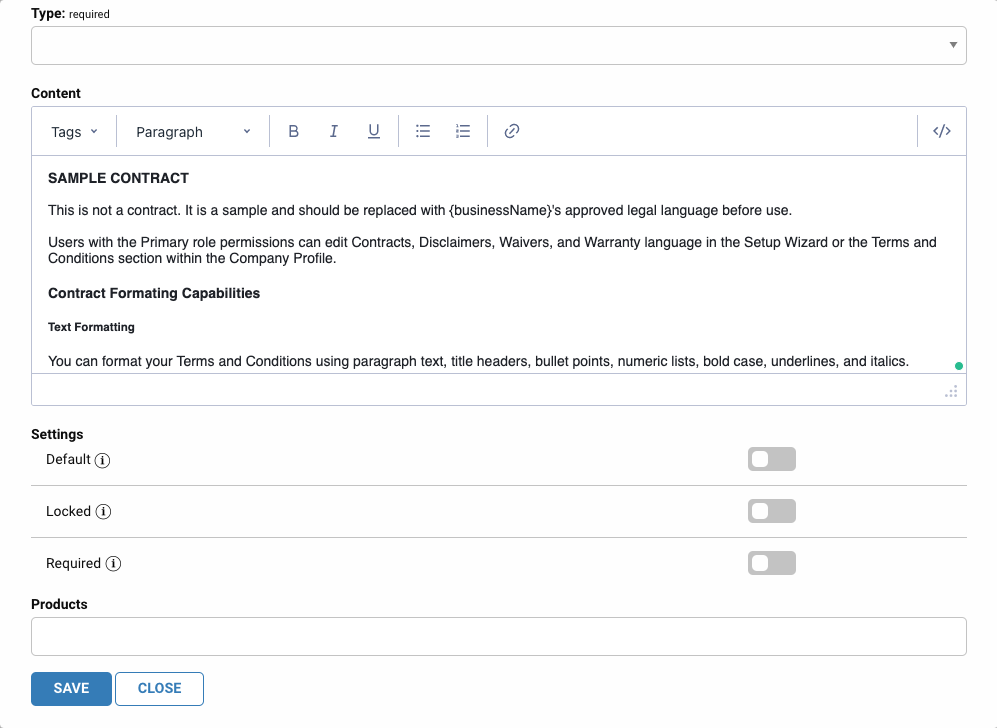The width and height of the screenshot is (997, 728).
Task: Toggle the Locked setting switch
Action: click(771, 511)
